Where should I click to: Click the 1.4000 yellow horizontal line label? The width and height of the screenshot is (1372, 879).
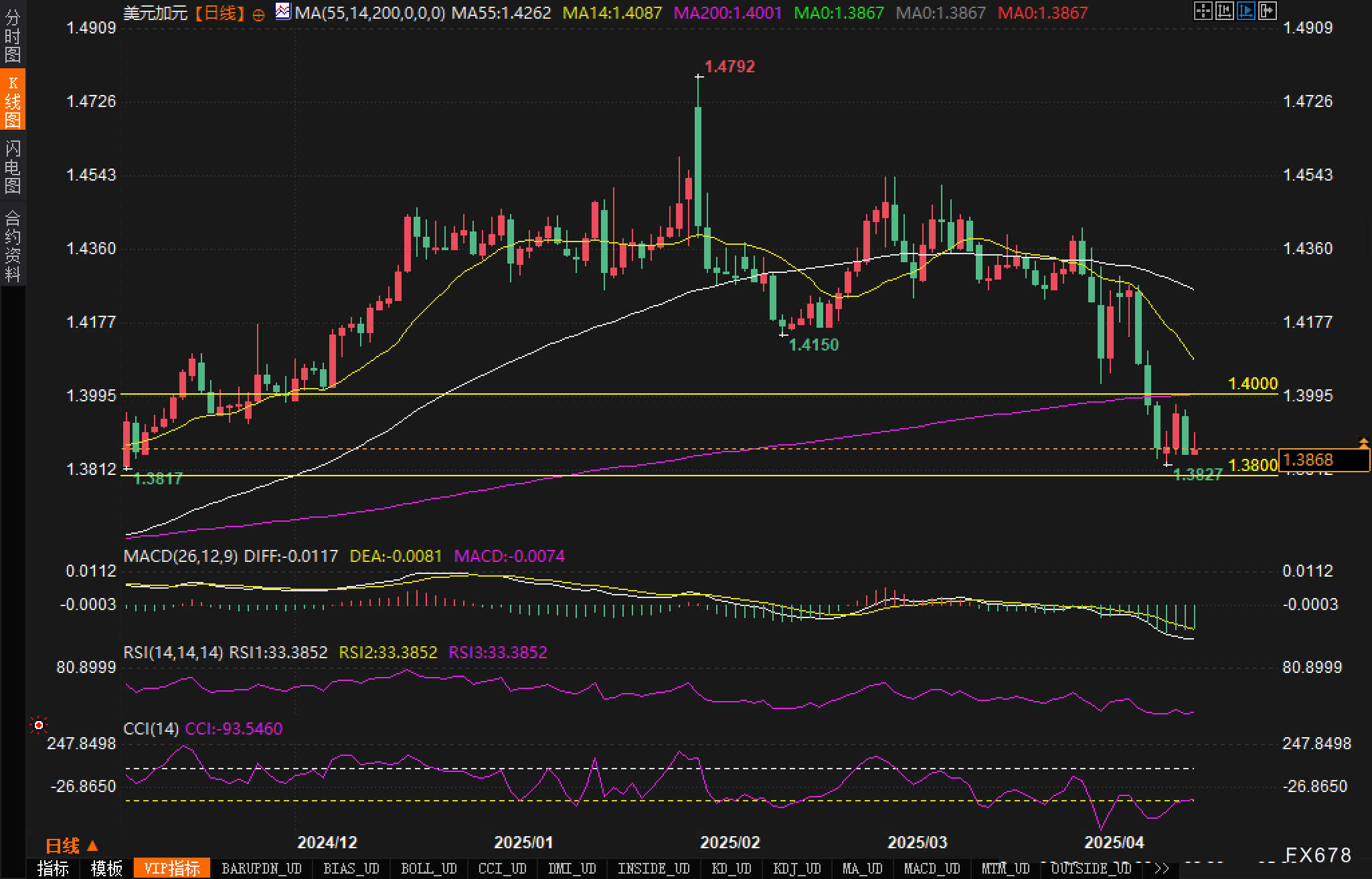1253,383
